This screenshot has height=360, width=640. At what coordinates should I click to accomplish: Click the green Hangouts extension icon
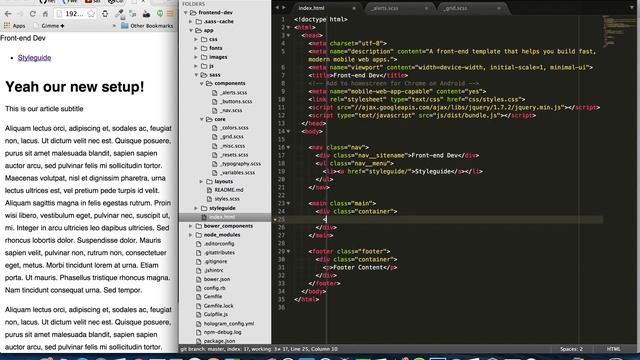click(160, 13)
